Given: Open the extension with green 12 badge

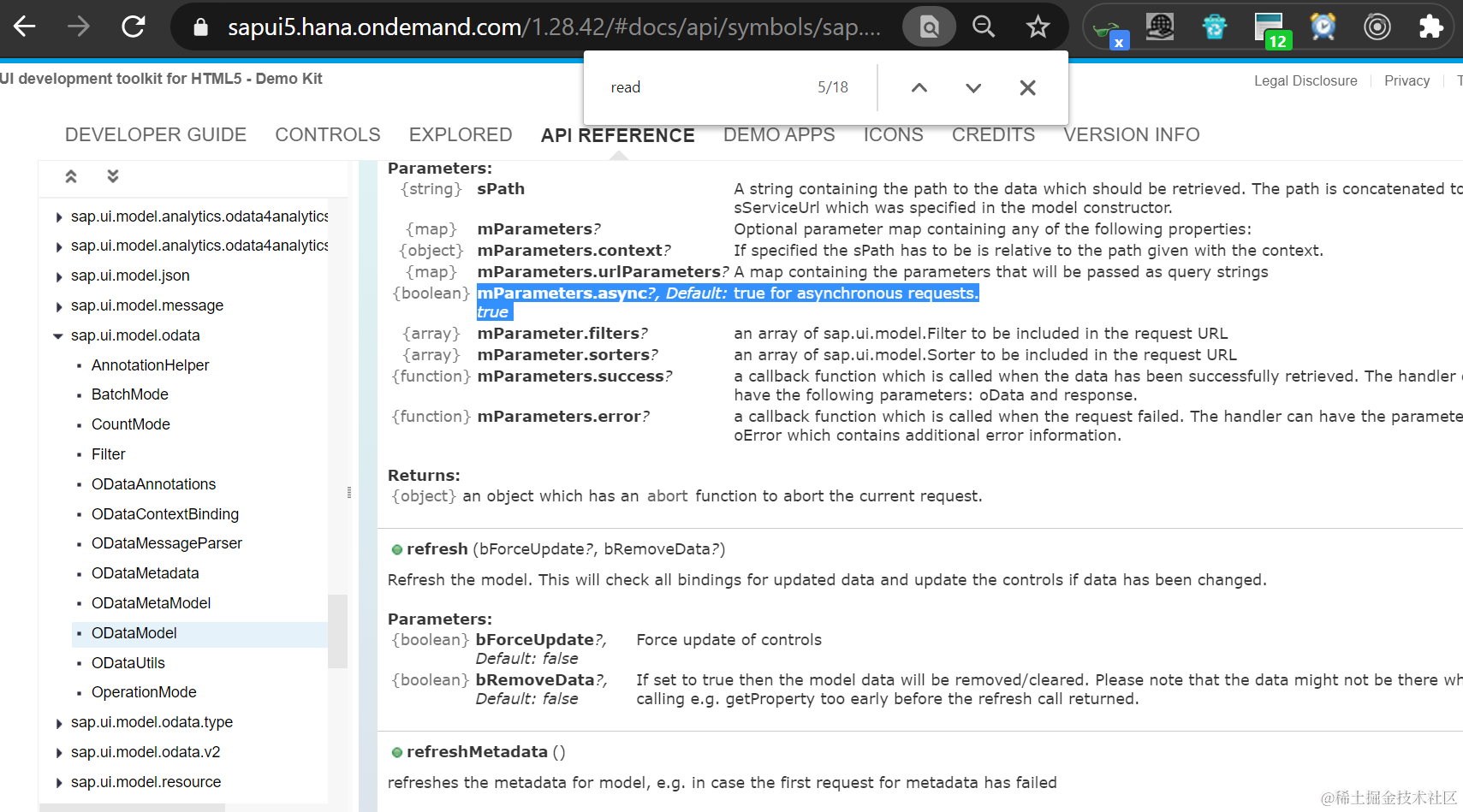Looking at the screenshot, I should (x=1270, y=30).
